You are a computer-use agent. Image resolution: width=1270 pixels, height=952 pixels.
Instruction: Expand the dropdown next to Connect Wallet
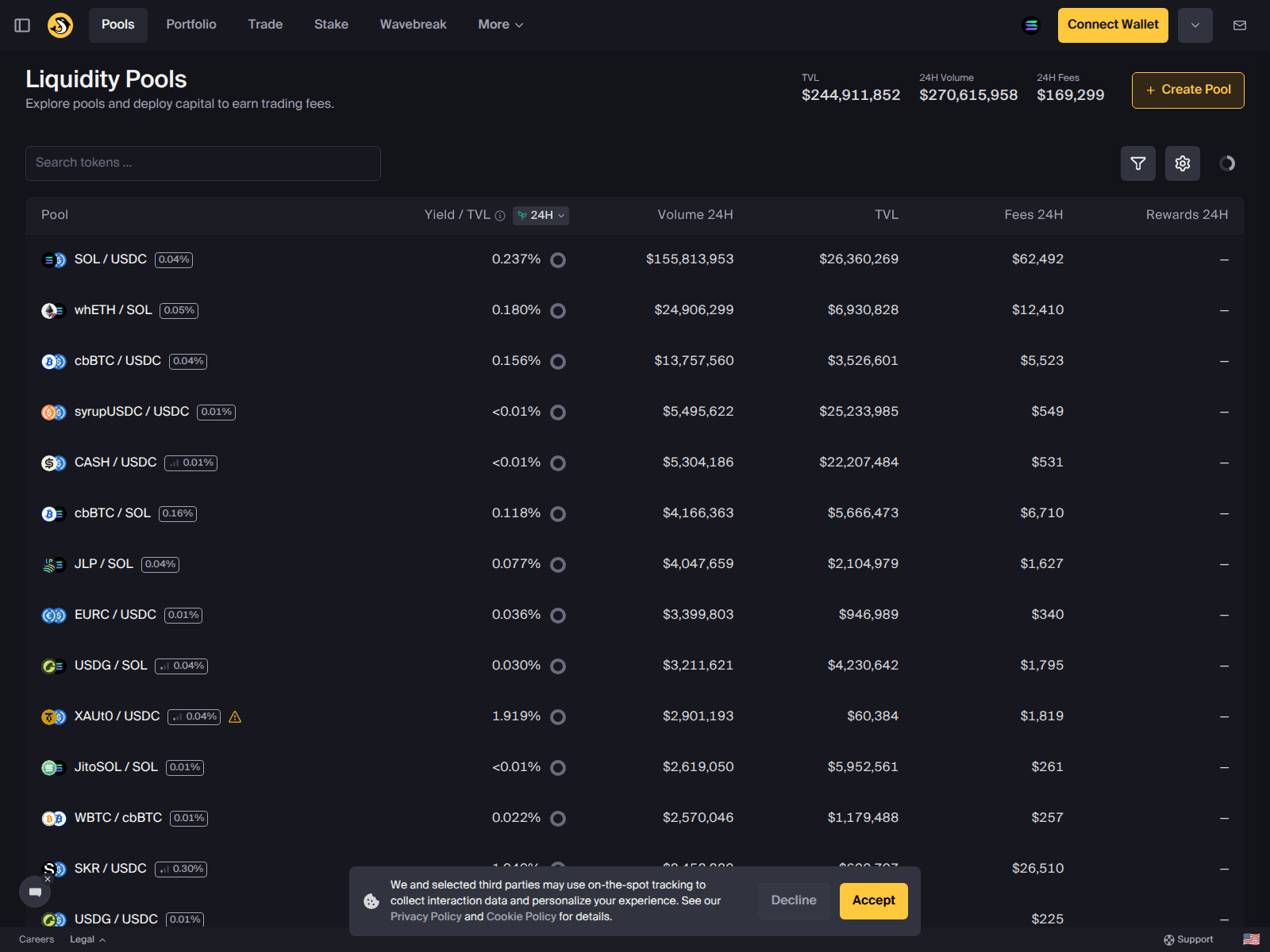coord(1195,25)
